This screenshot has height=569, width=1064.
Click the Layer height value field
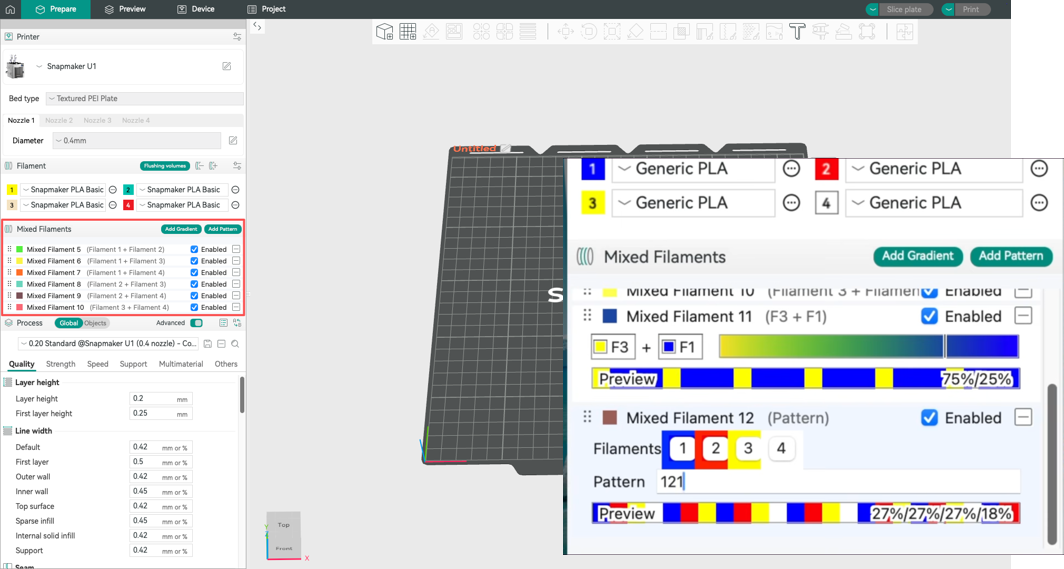pos(161,399)
